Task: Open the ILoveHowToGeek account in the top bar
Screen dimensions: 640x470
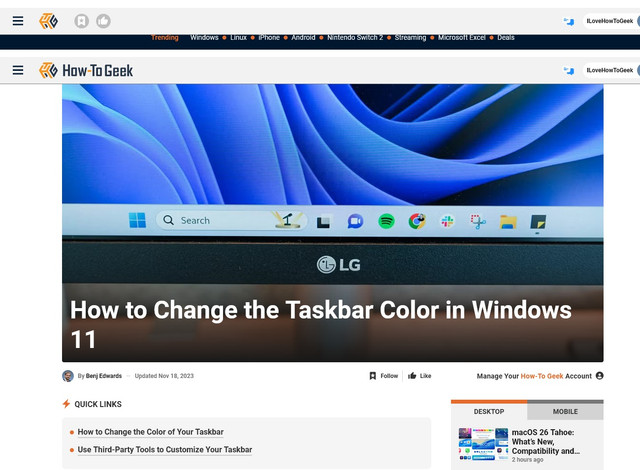Action: click(609, 21)
